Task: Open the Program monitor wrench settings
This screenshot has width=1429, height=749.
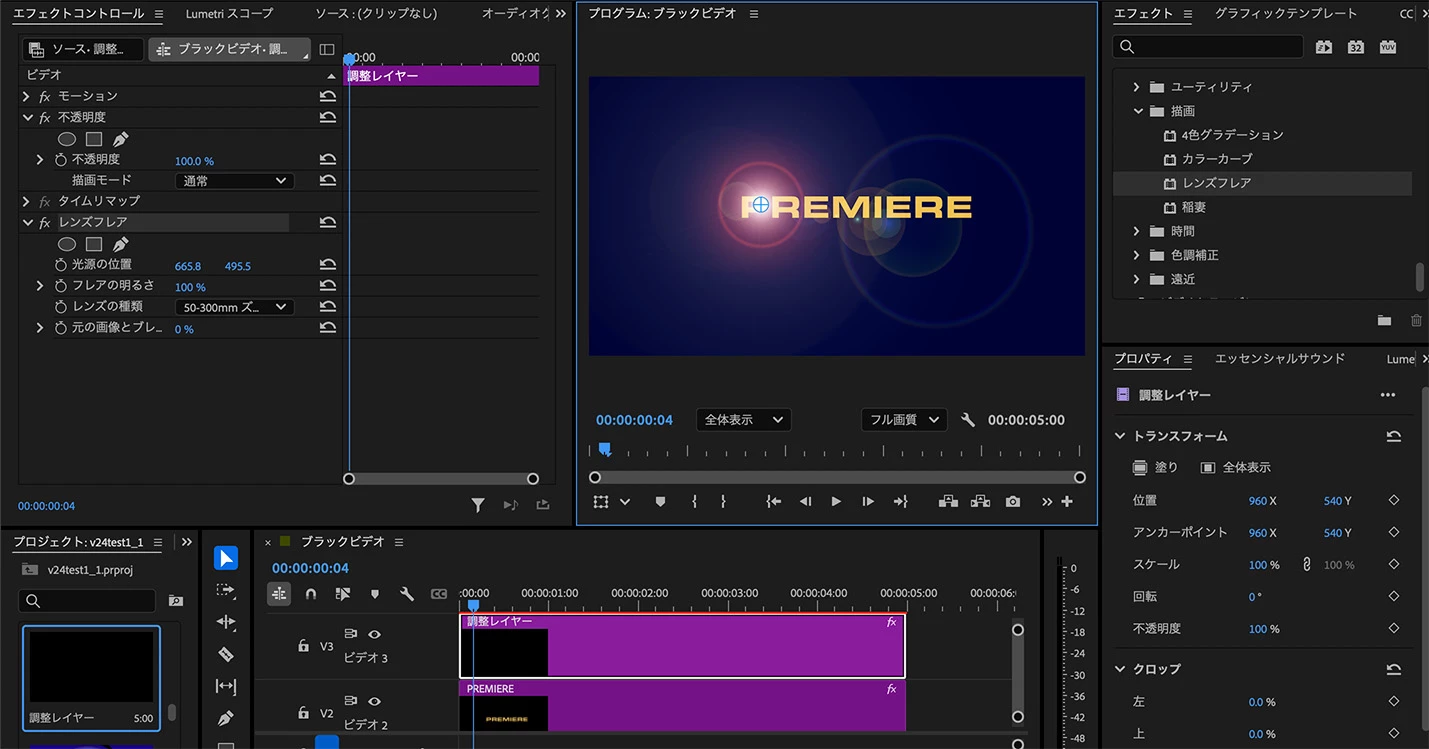Action: (x=967, y=420)
